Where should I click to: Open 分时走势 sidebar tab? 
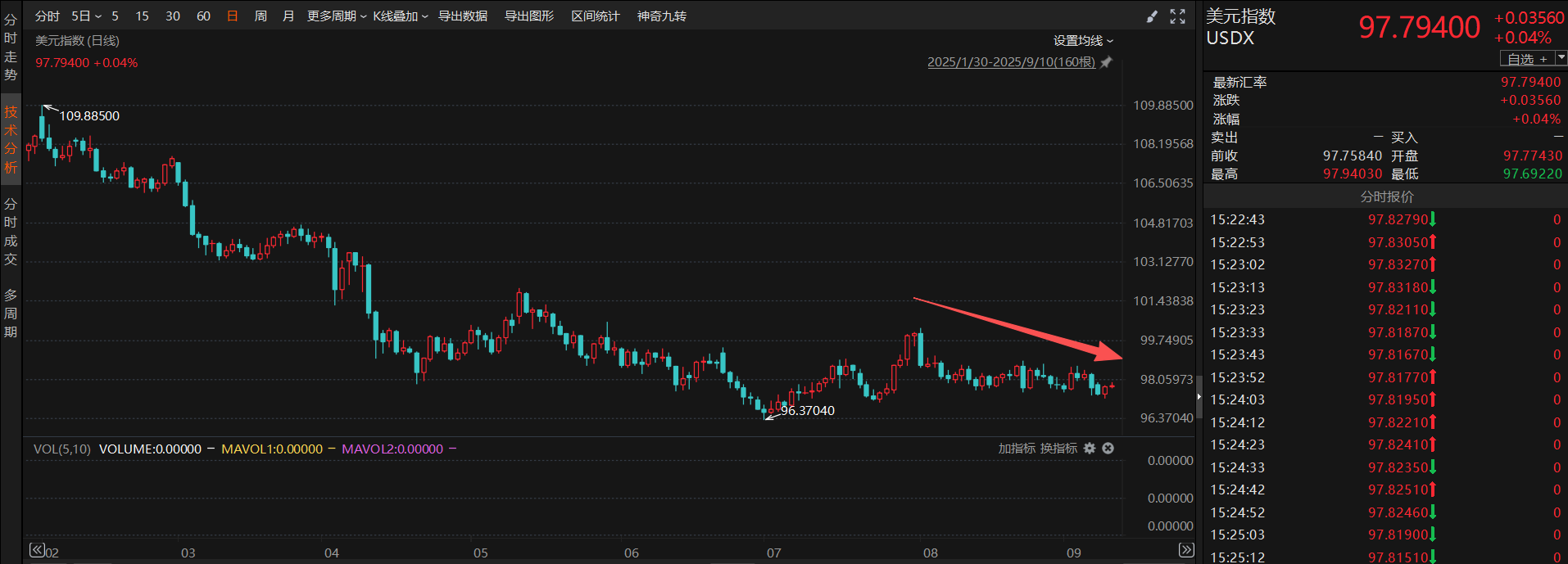(x=11, y=47)
